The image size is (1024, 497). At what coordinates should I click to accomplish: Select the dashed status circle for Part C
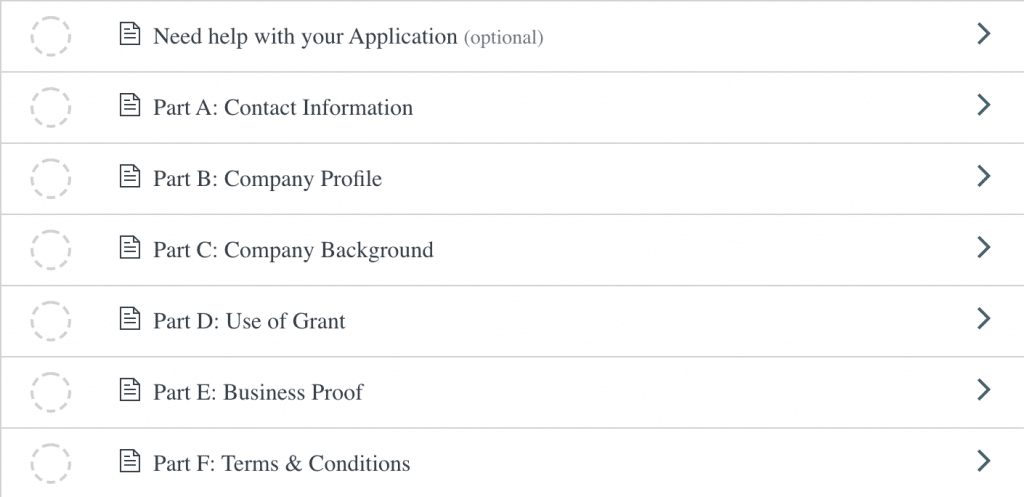pyautogui.click(x=50, y=249)
